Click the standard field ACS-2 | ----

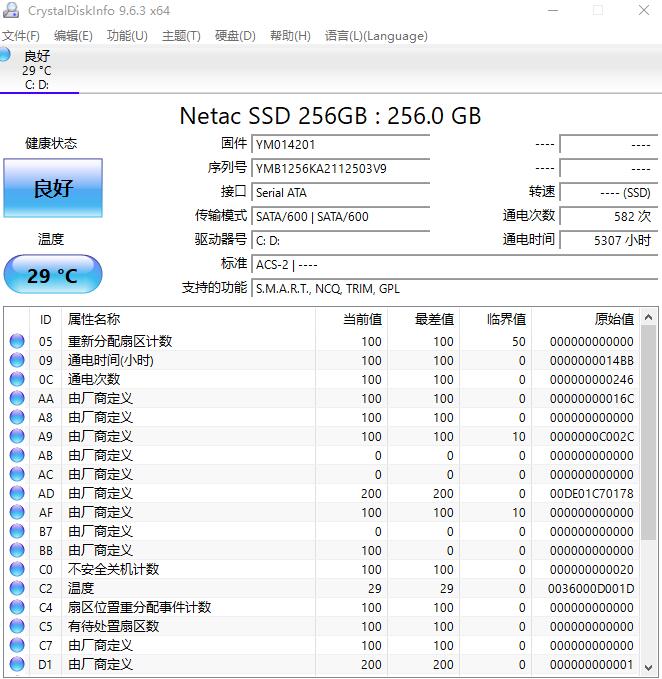[455, 264]
